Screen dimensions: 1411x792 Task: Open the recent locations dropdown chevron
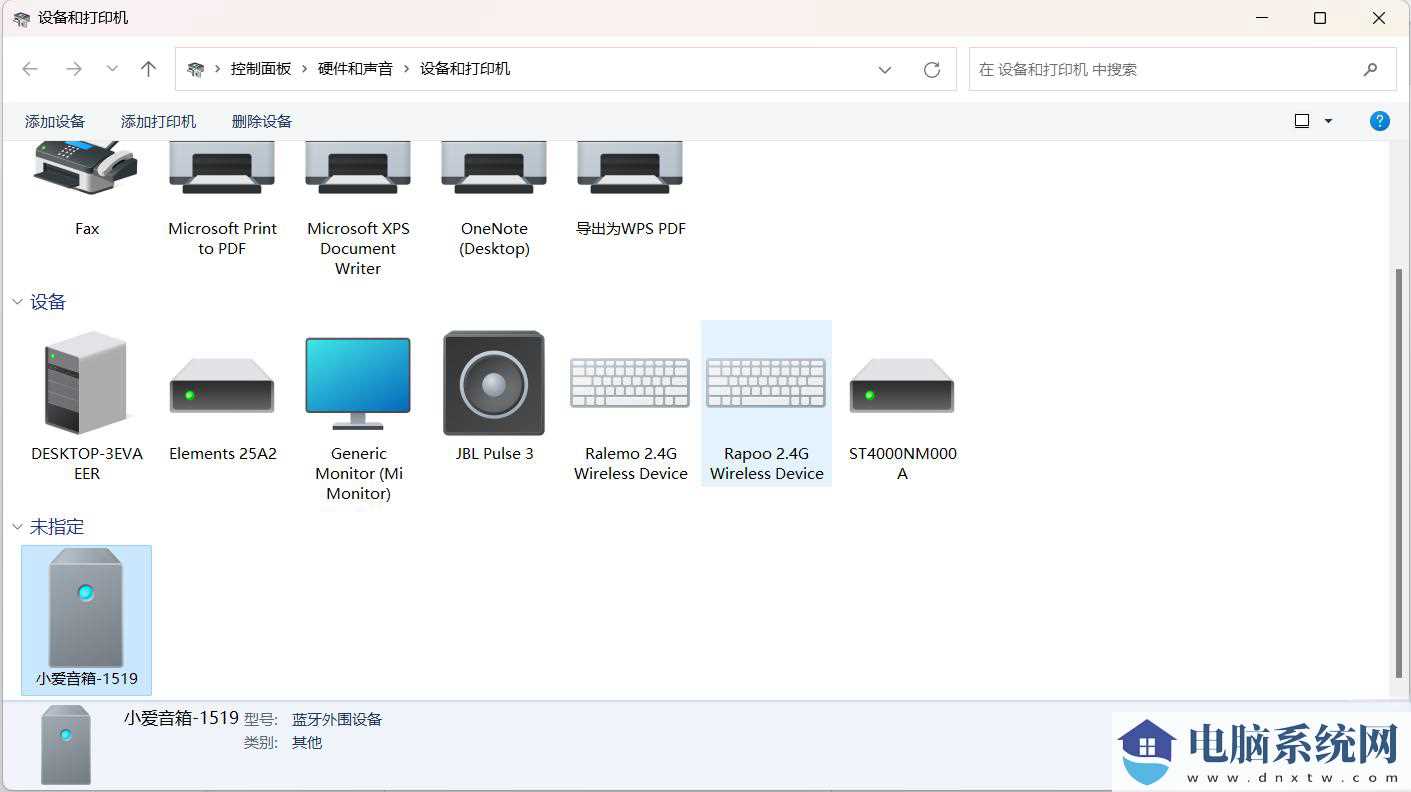(x=112, y=69)
